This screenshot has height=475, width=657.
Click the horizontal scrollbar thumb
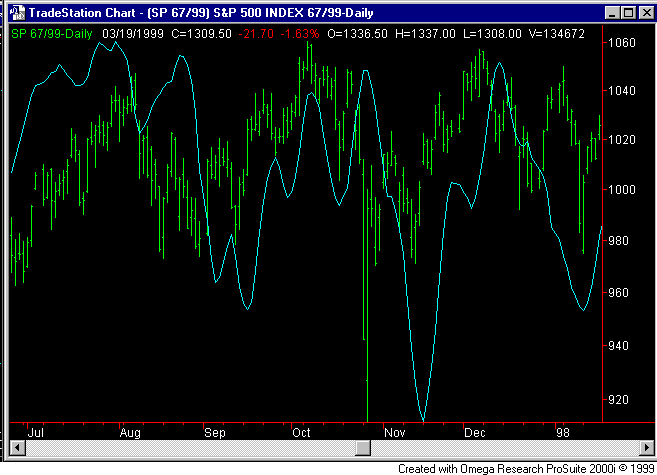point(363,447)
